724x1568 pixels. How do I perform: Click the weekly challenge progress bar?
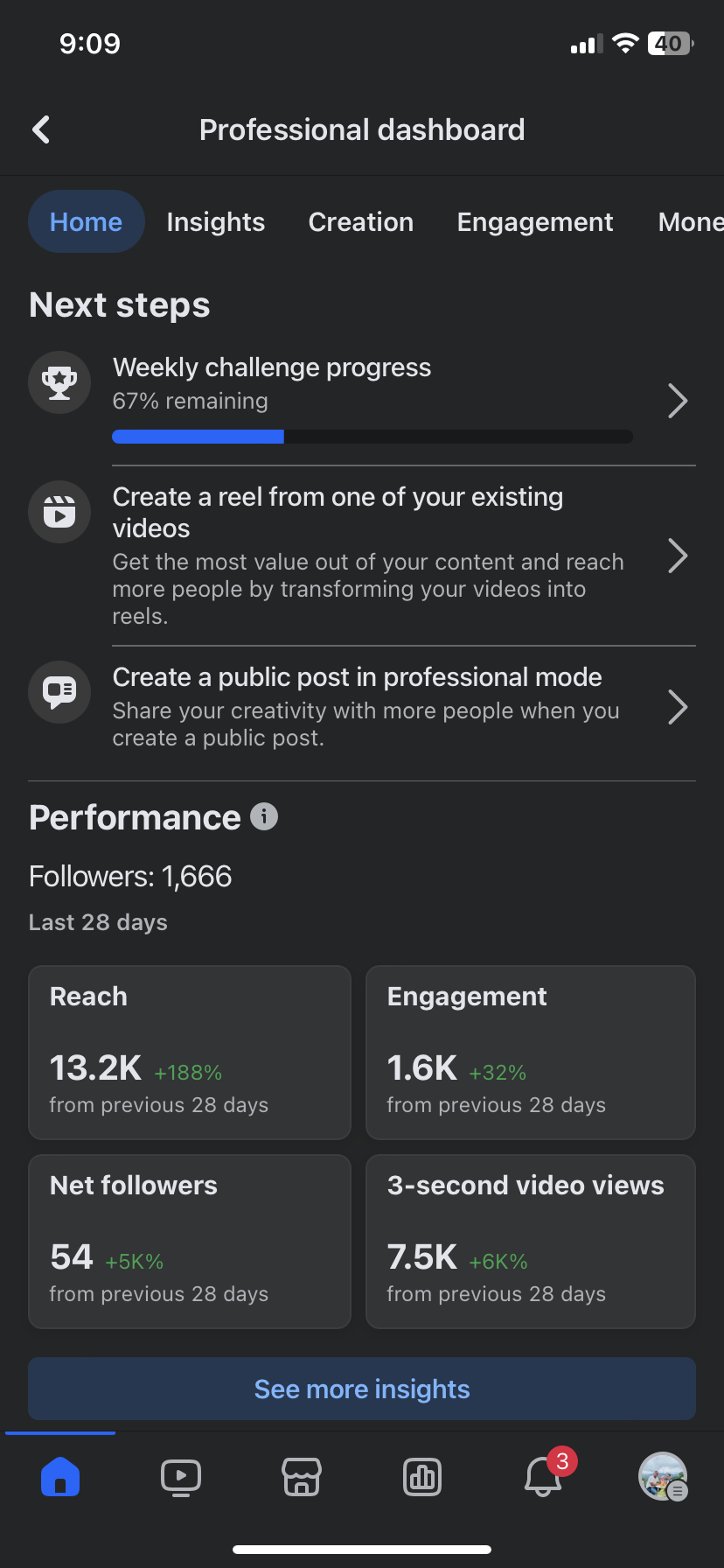(372, 437)
